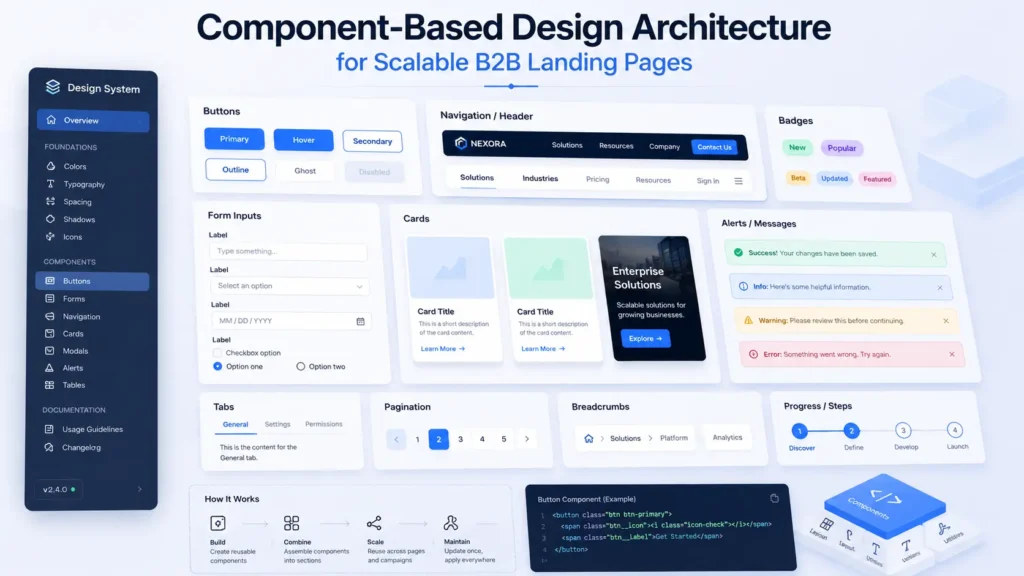Image resolution: width=1024 pixels, height=576 pixels.
Task: Click the 'Type something...' input field
Action: [288, 251]
